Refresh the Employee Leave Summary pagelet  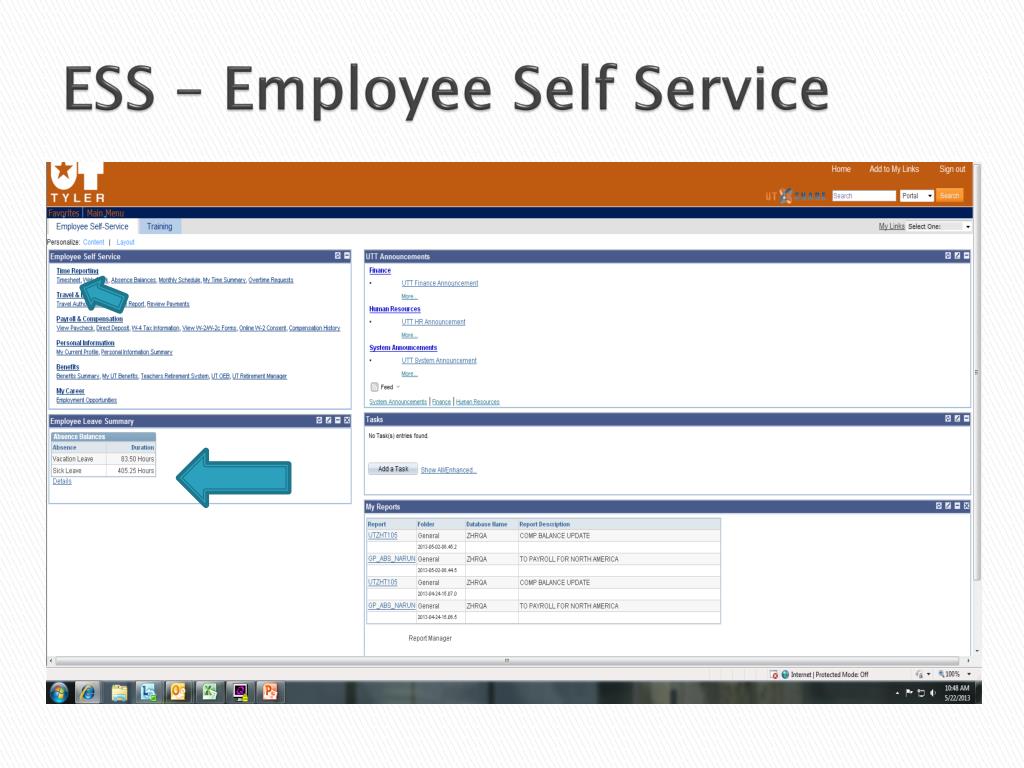pos(319,421)
